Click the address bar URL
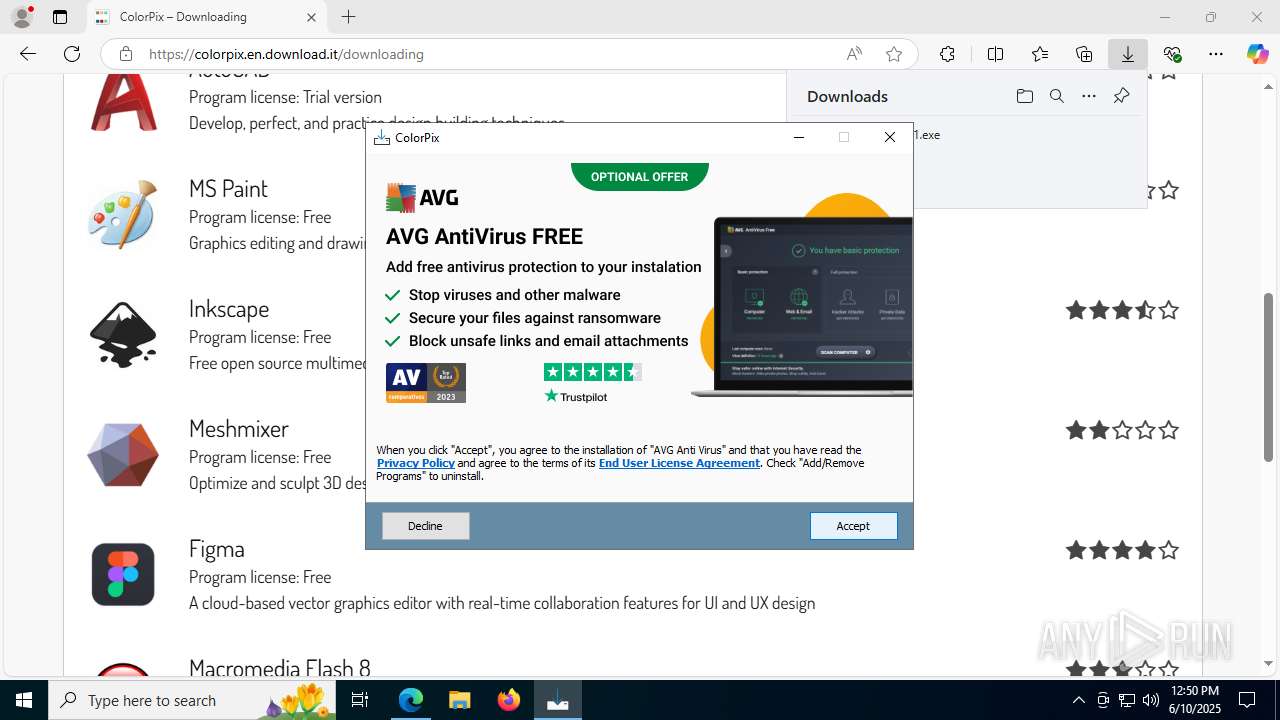Image resolution: width=1280 pixels, height=720 pixels. 286,54
